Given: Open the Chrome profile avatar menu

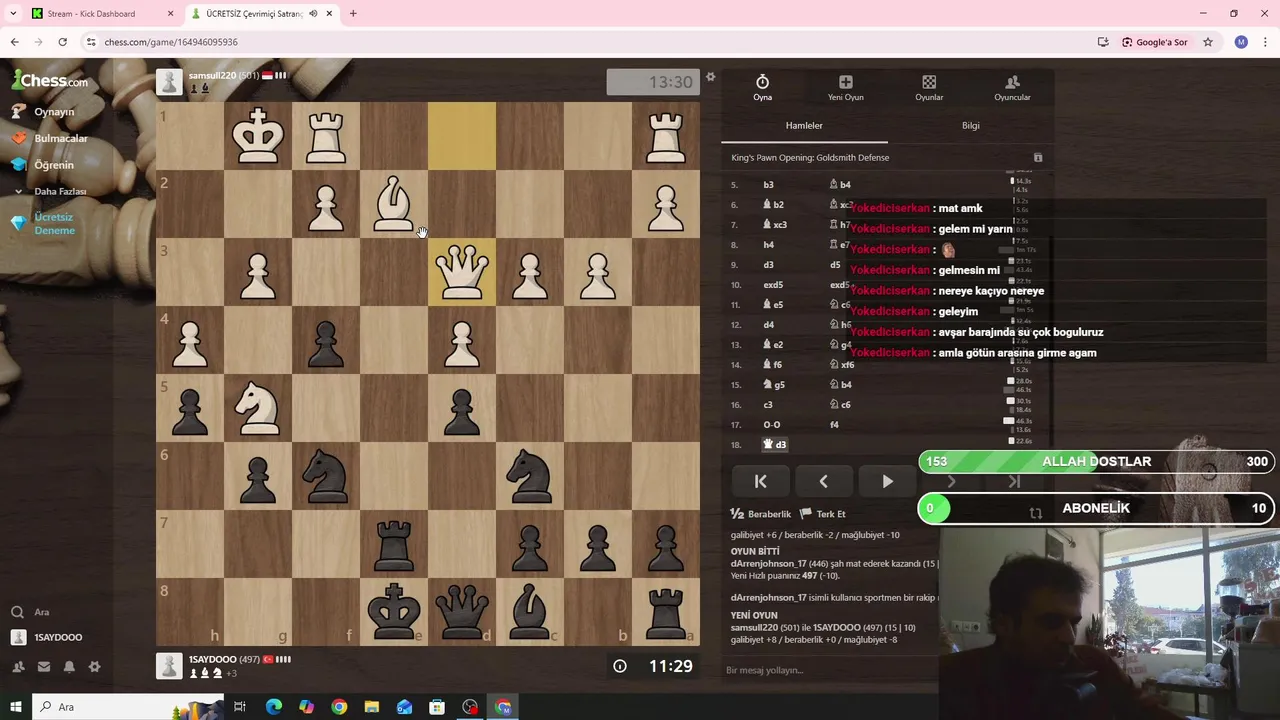Looking at the screenshot, I should pyautogui.click(x=1241, y=42).
